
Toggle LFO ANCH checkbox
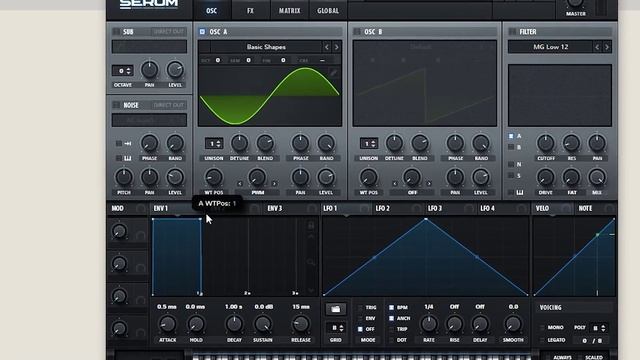tap(391, 318)
